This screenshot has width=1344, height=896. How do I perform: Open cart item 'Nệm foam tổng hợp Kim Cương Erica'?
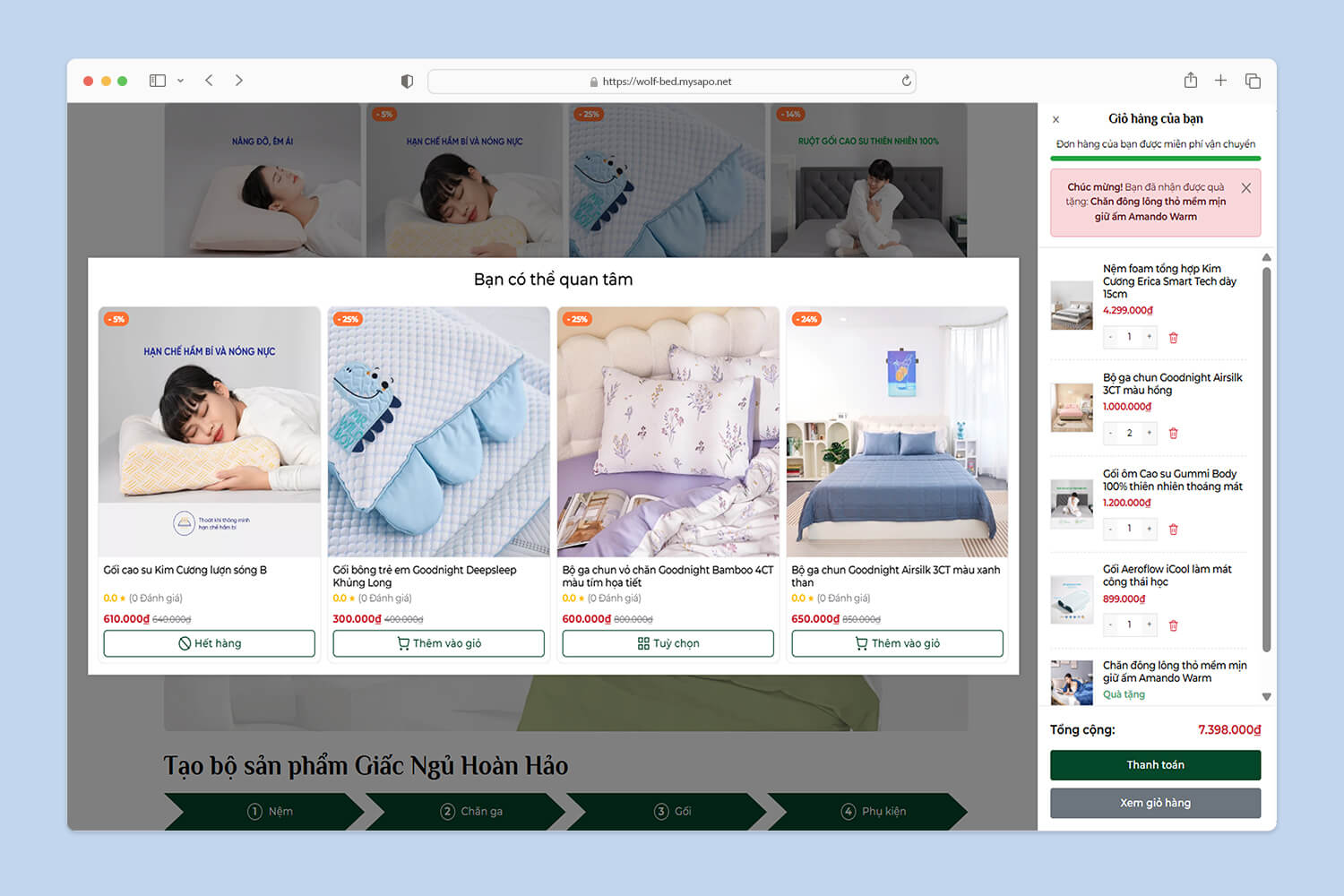(1169, 281)
